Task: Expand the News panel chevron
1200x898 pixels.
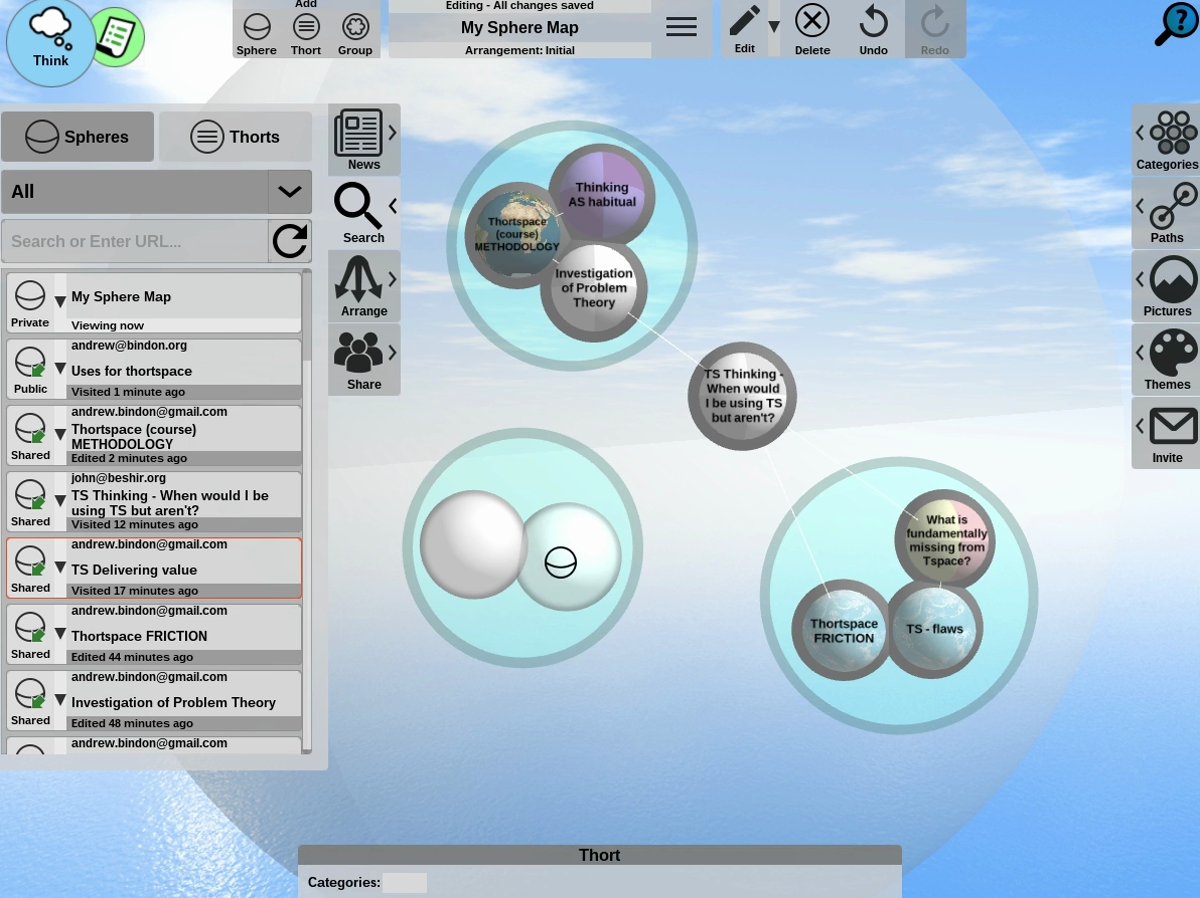Action: [393, 132]
